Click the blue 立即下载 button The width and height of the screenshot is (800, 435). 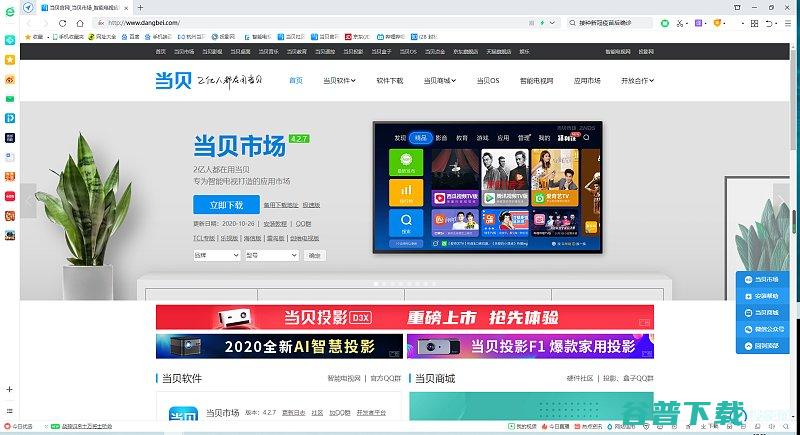227,204
